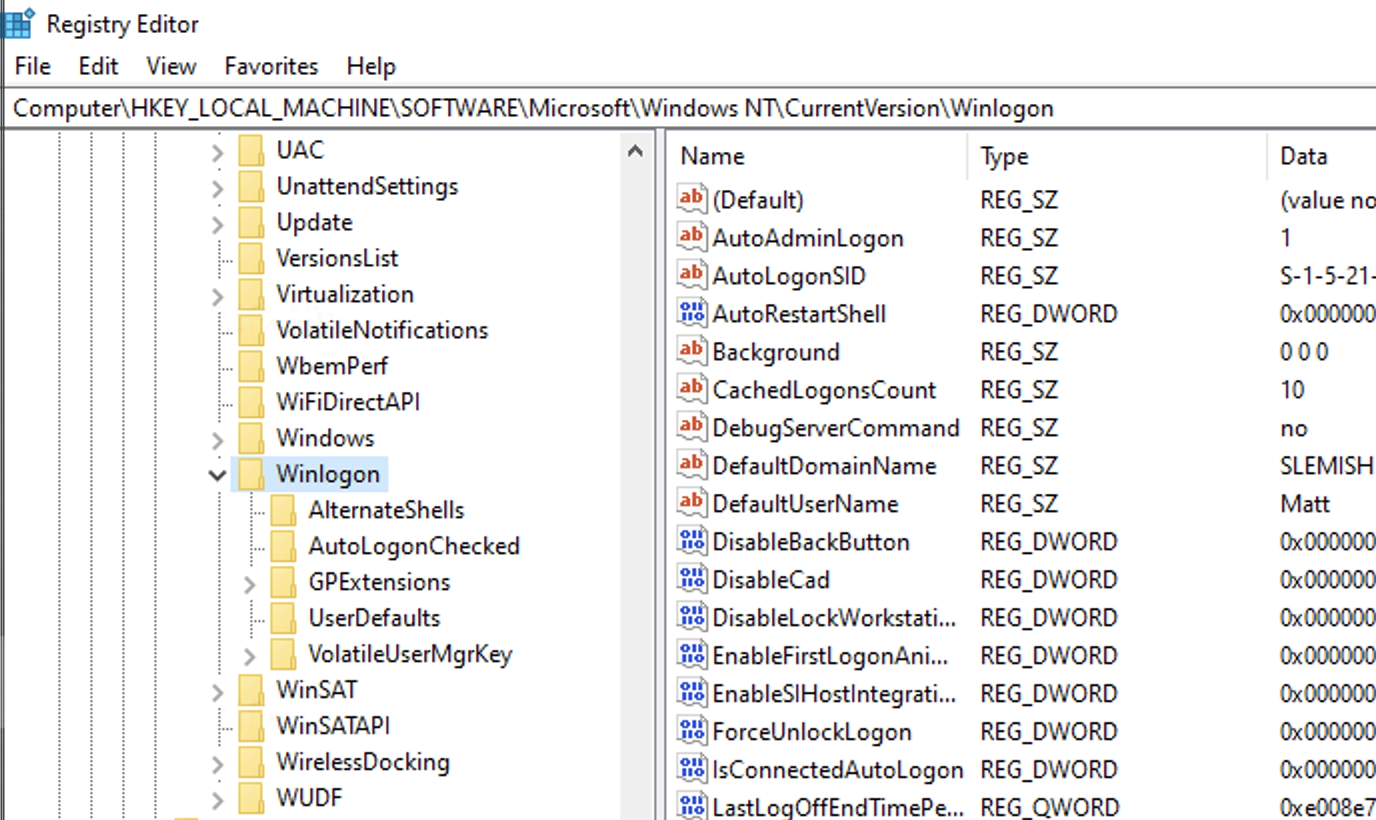The width and height of the screenshot is (1376, 820).
Task: Click the string icon beside DefaultUserName
Action: [x=691, y=503]
